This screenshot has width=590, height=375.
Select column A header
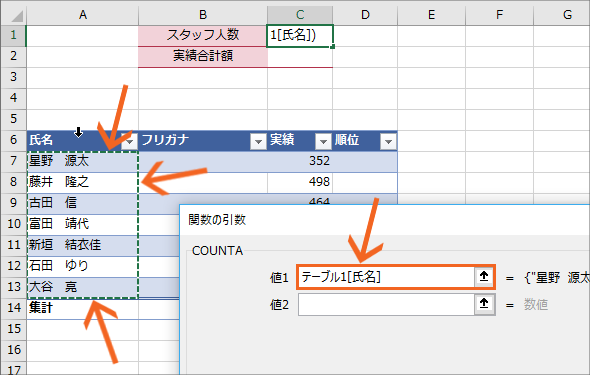click(83, 15)
